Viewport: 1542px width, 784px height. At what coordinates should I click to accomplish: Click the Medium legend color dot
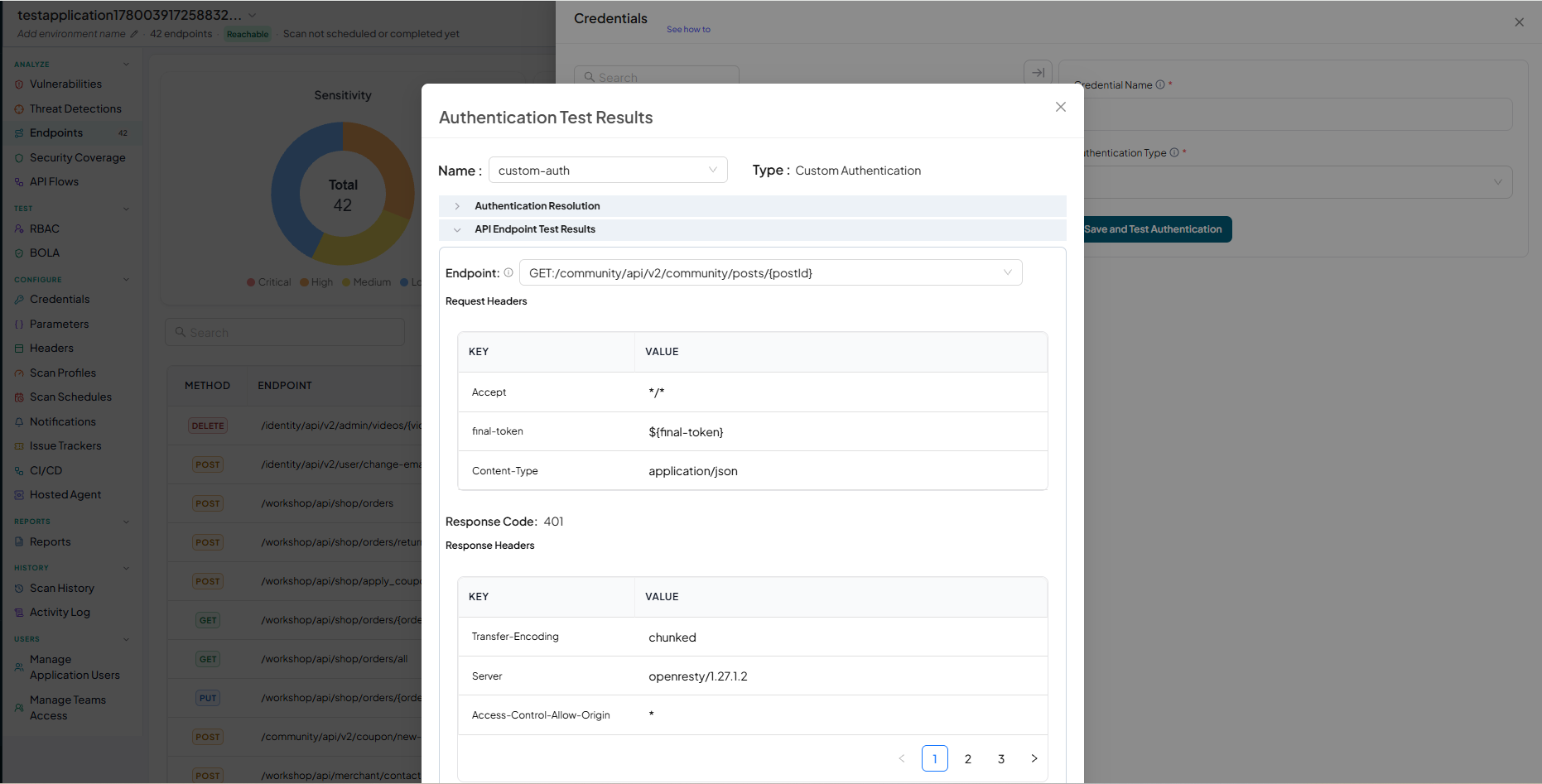point(346,282)
